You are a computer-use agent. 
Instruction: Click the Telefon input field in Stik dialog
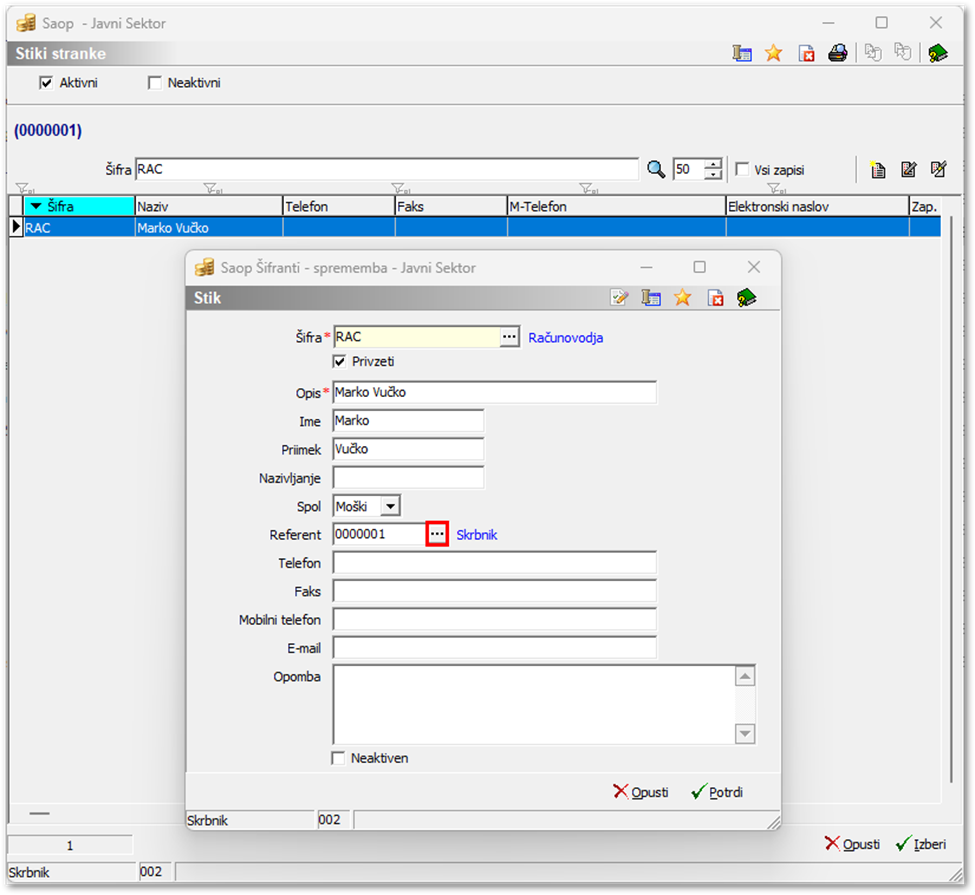[495, 563]
